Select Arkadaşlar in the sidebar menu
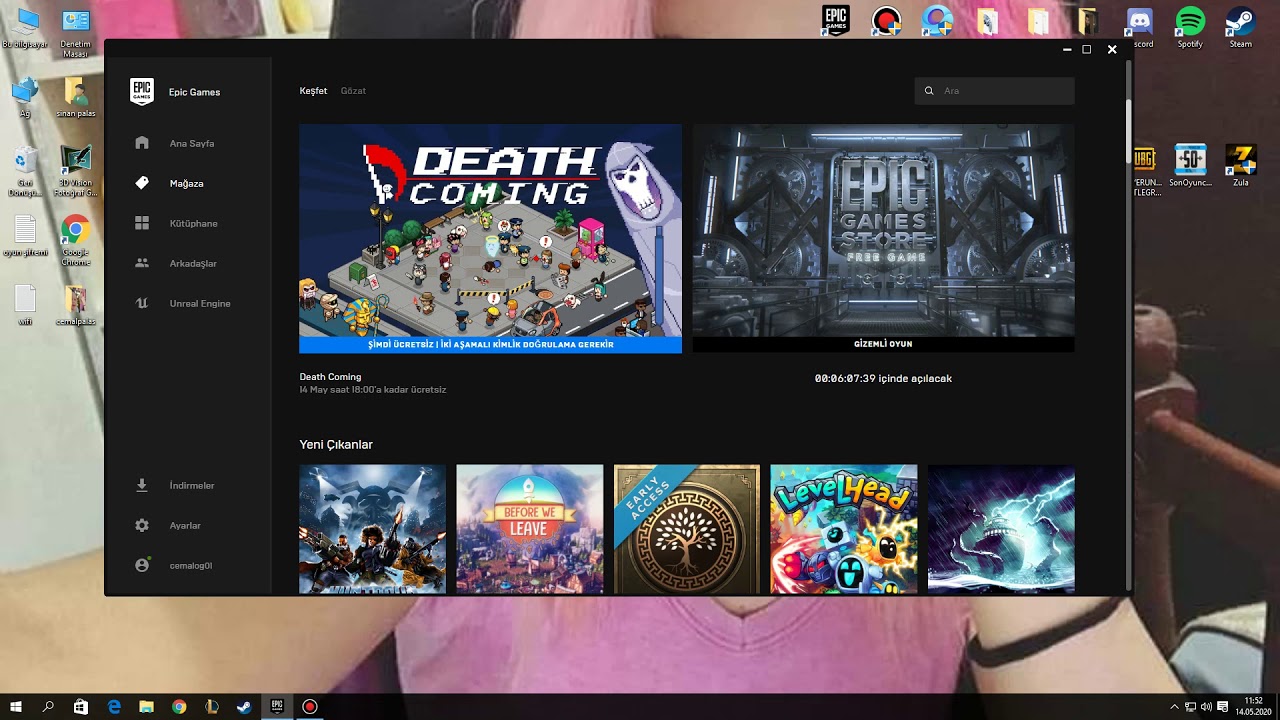The width and height of the screenshot is (1280, 720). 193,263
